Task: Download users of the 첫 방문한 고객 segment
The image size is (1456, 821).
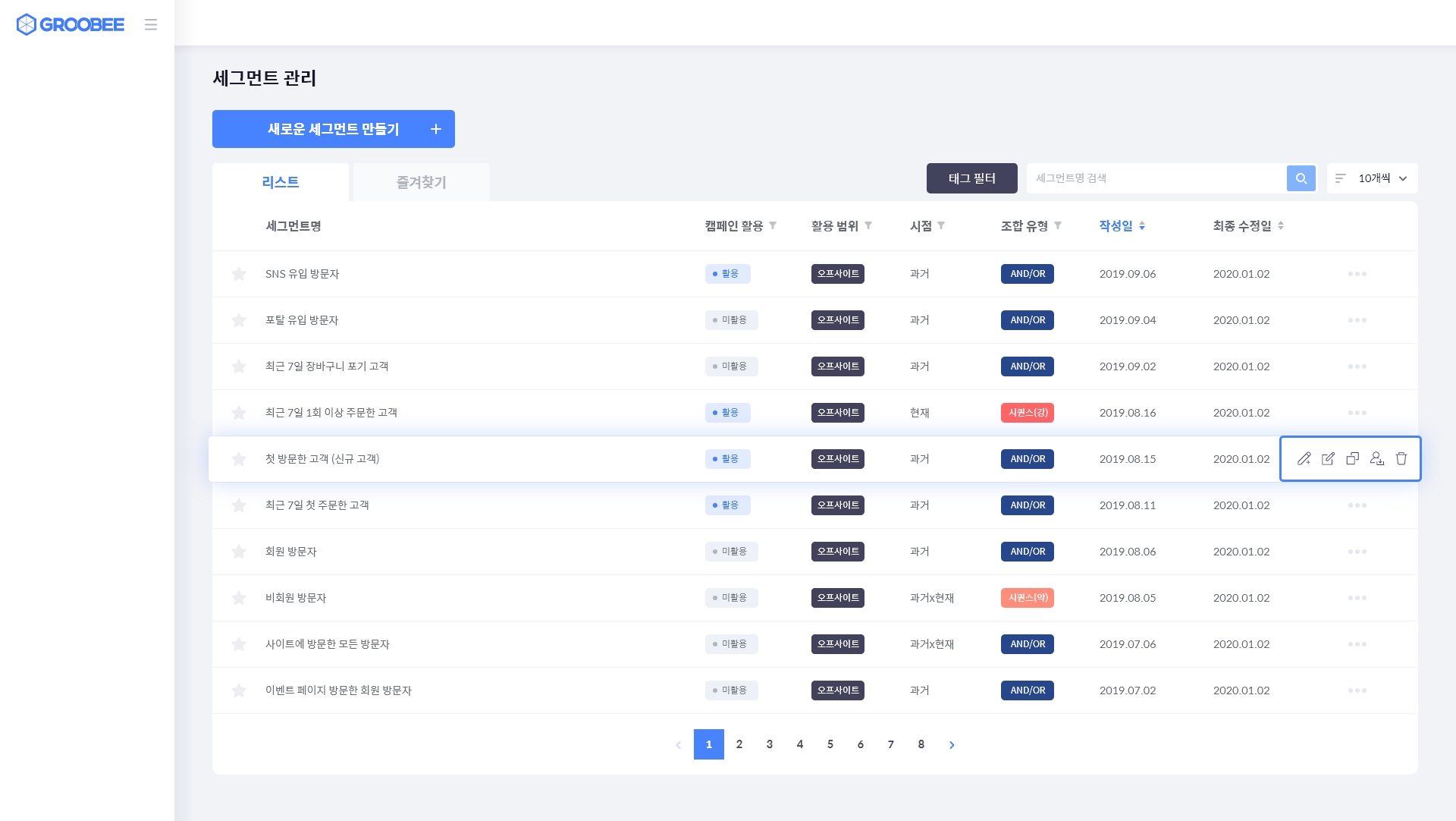Action: pyautogui.click(x=1376, y=458)
